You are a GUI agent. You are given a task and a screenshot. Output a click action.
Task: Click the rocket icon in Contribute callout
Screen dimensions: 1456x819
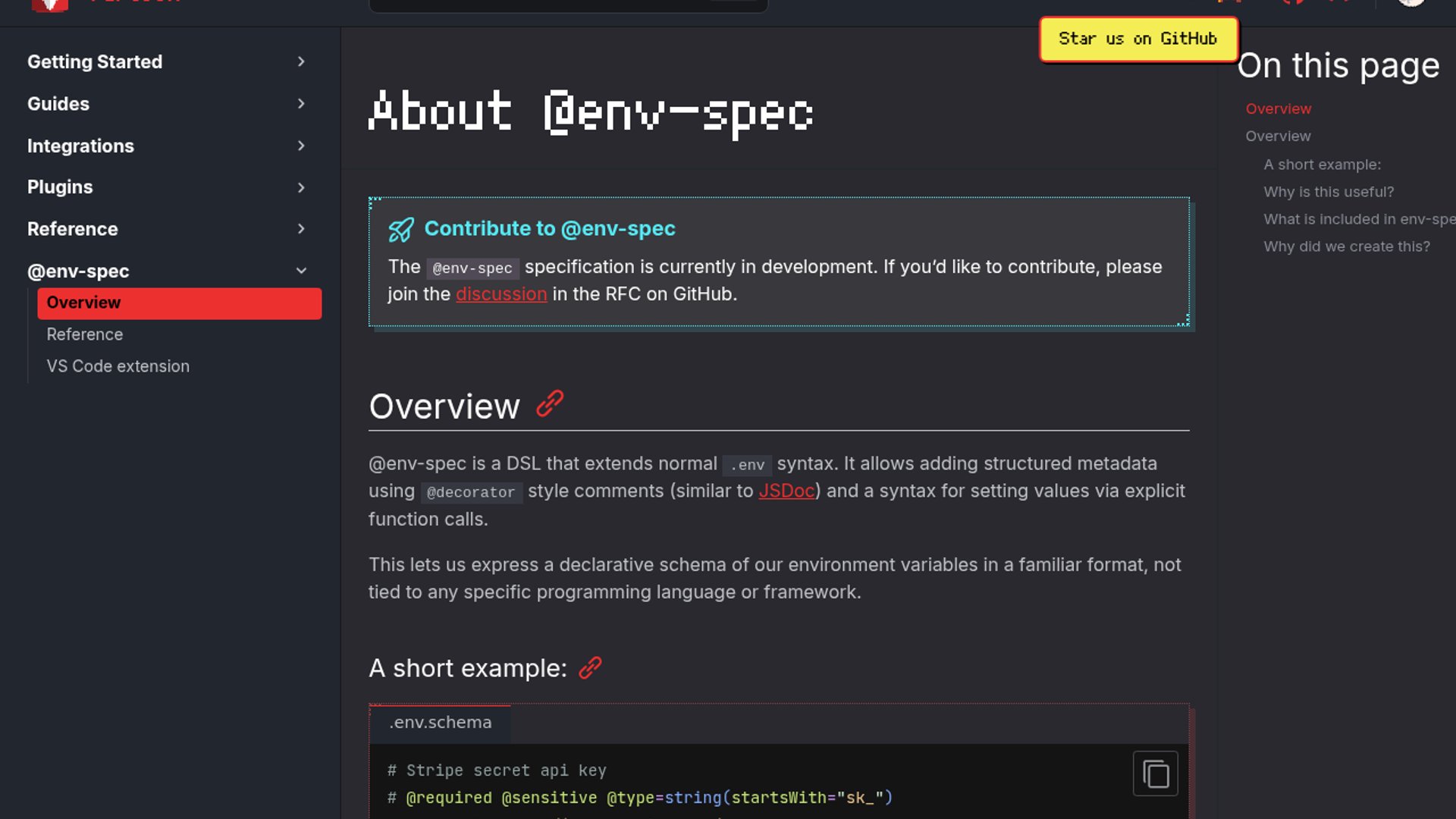401,229
